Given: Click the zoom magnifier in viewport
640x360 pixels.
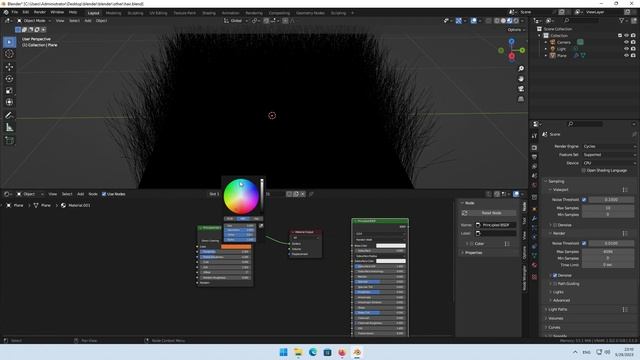Looking at the screenshot, I should click(x=521, y=69).
